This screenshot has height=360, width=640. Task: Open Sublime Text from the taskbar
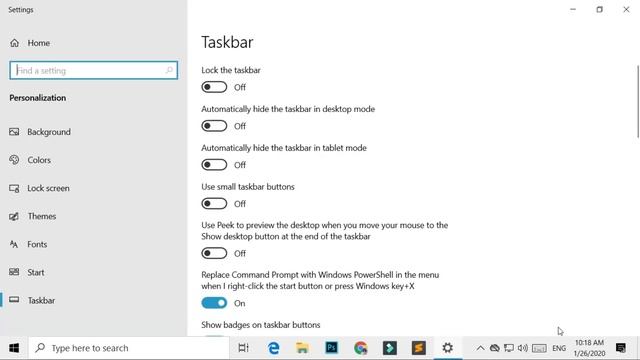tap(418, 348)
